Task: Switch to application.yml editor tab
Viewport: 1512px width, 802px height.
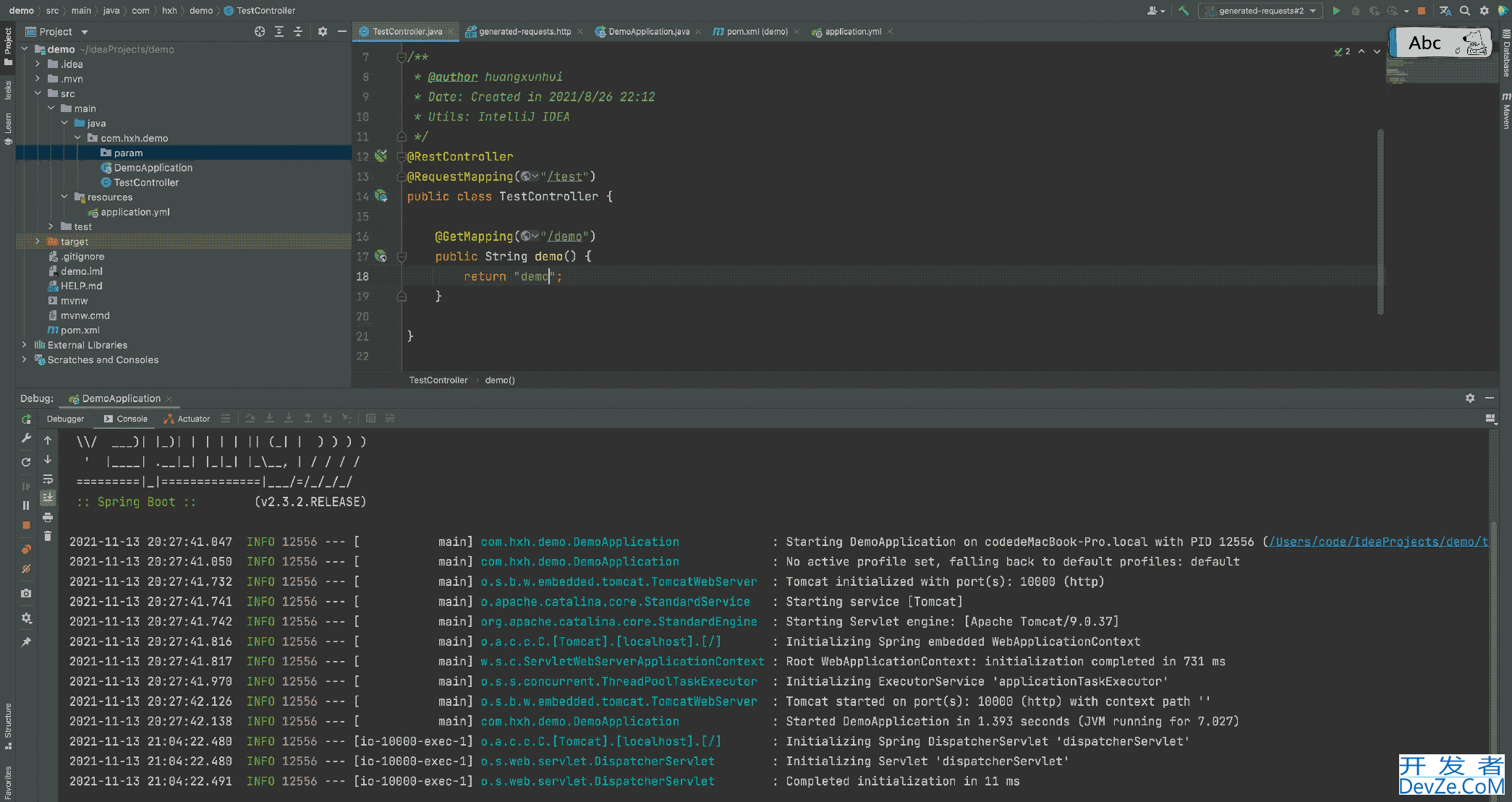Action: 852,32
